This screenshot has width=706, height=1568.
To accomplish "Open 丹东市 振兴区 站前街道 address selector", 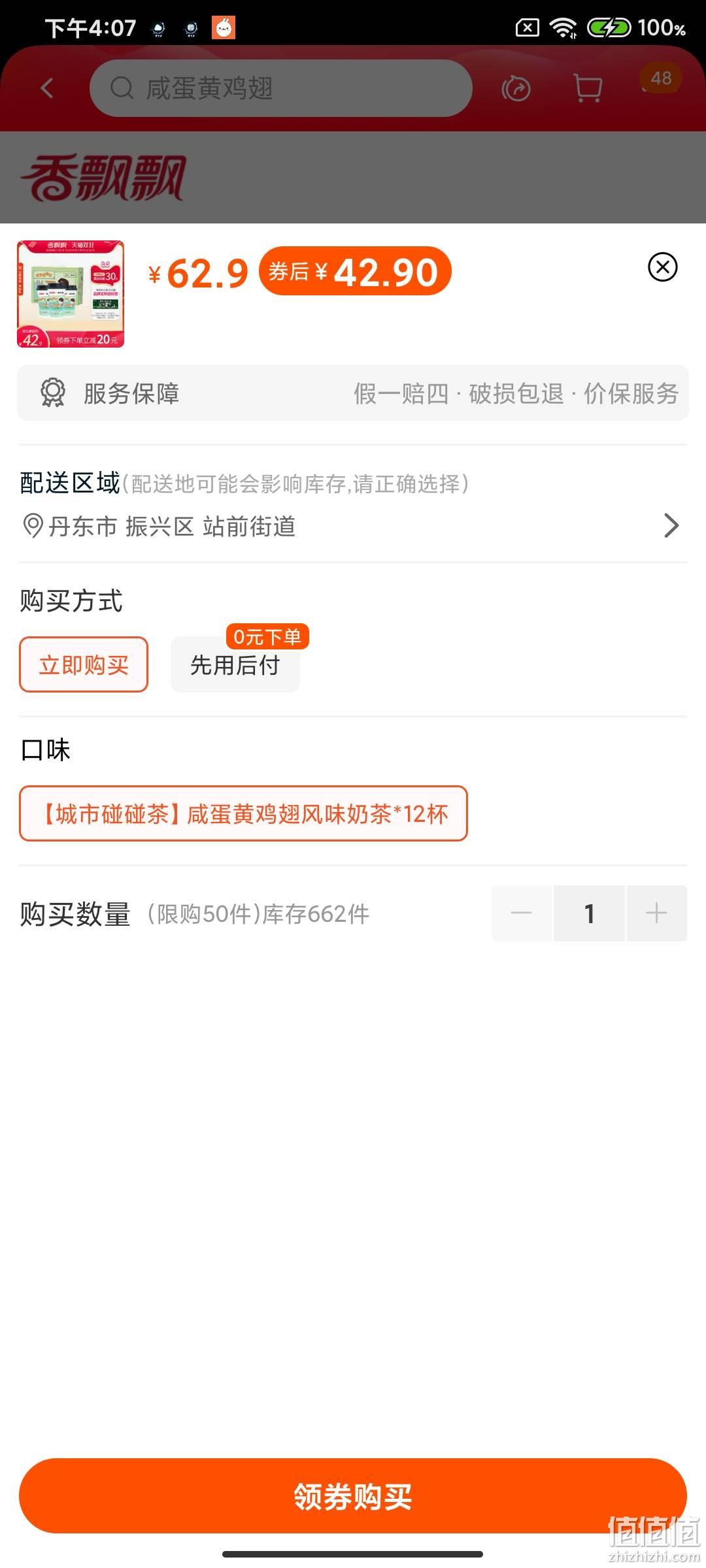I will click(x=353, y=526).
